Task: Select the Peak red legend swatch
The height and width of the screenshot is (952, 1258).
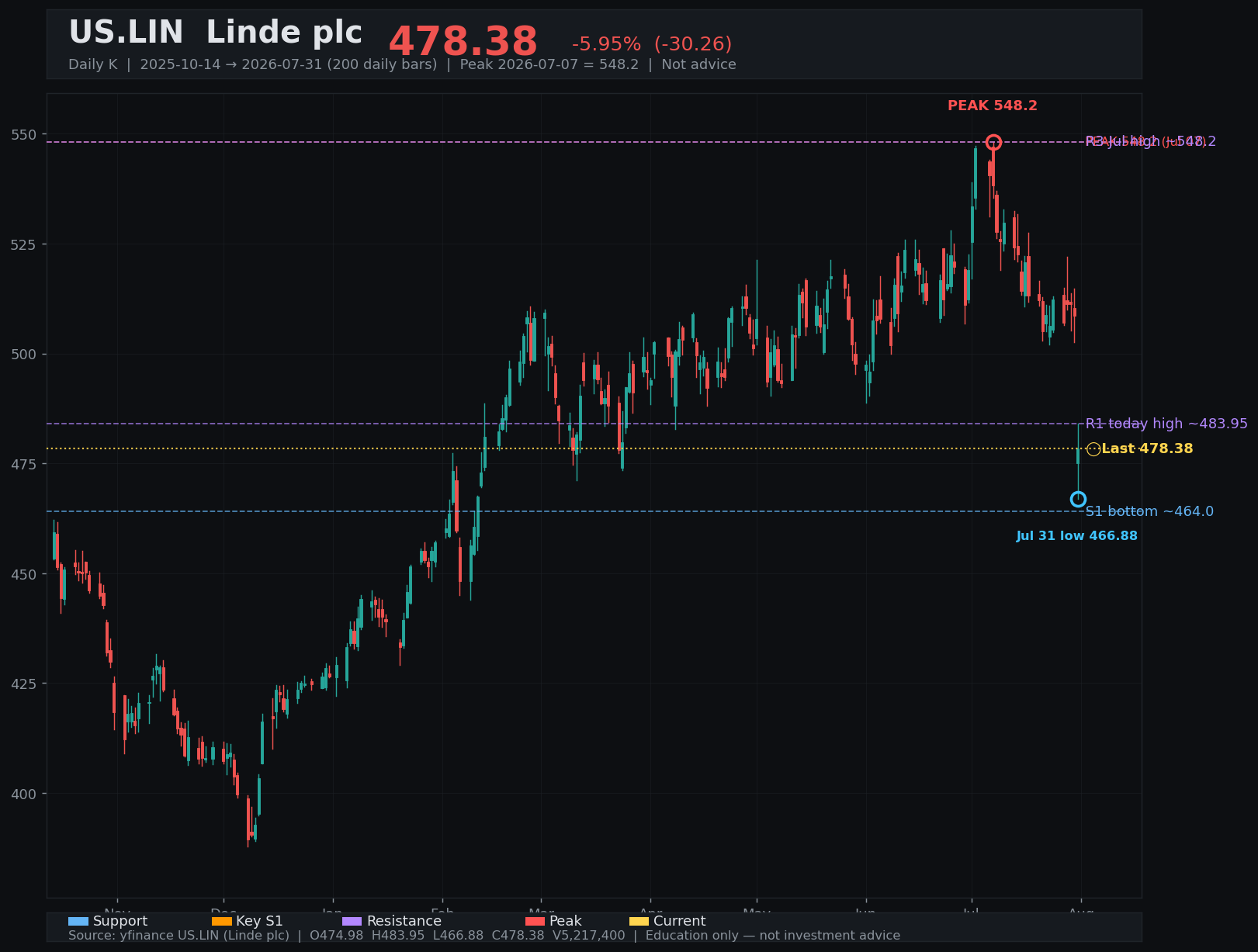Action: (535, 922)
